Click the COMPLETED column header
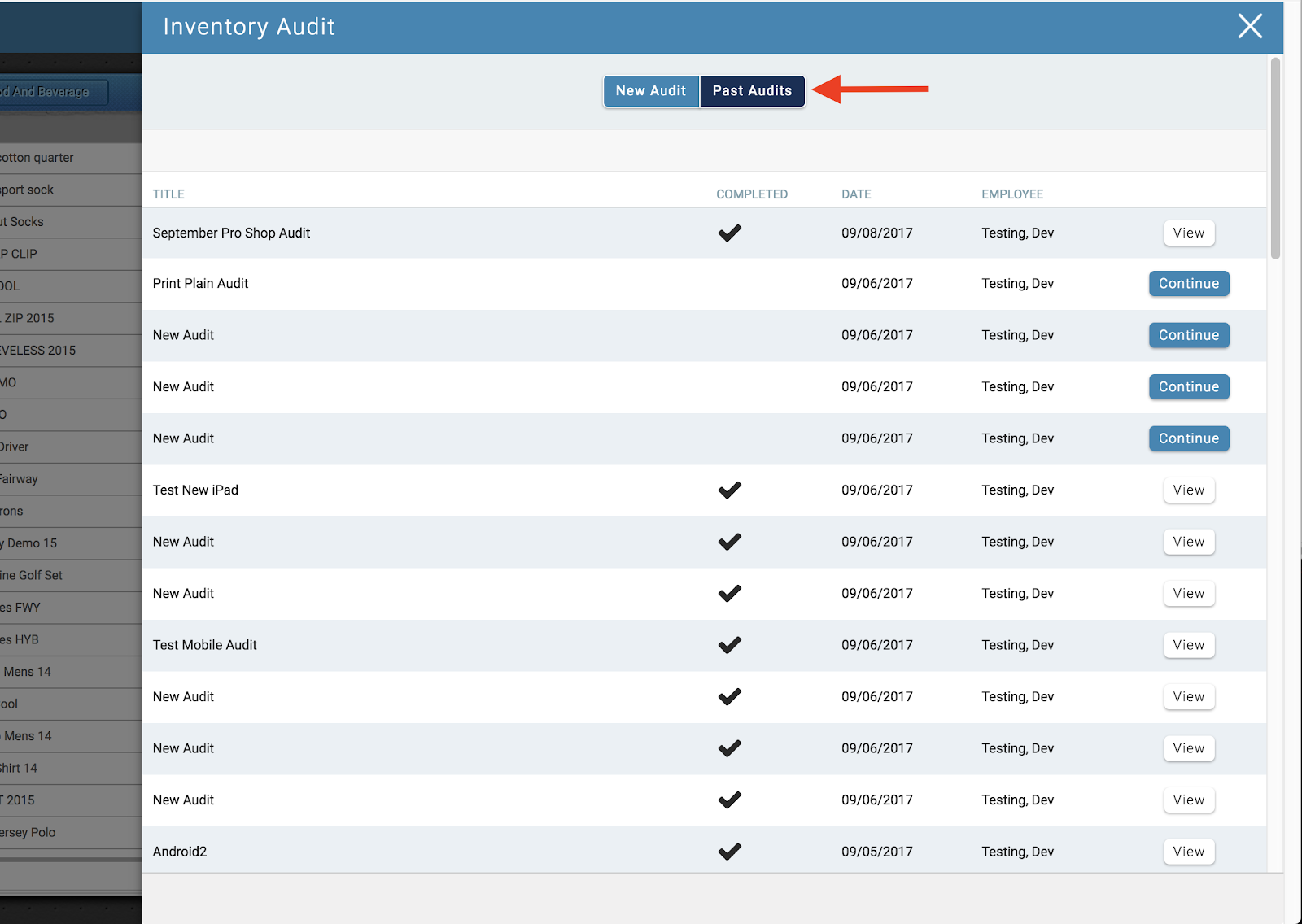The height and width of the screenshot is (924, 1302). tap(751, 194)
